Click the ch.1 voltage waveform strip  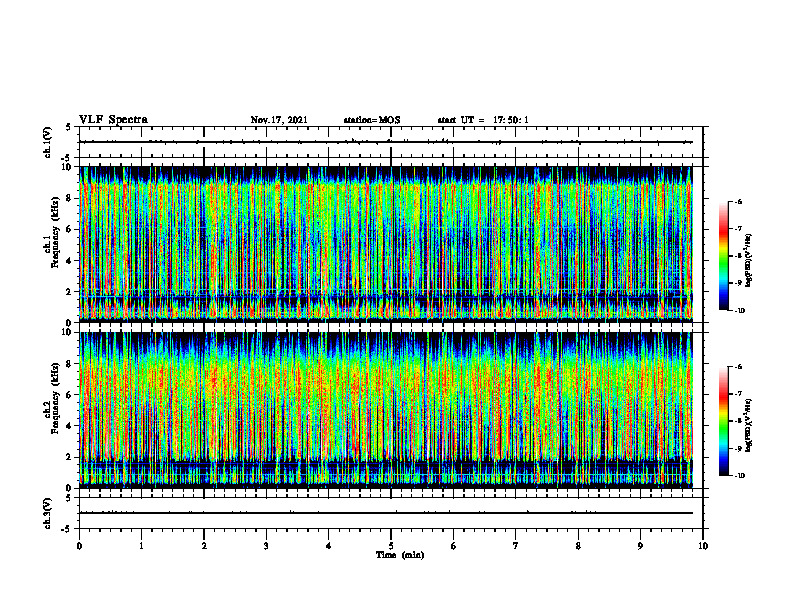coord(391,142)
